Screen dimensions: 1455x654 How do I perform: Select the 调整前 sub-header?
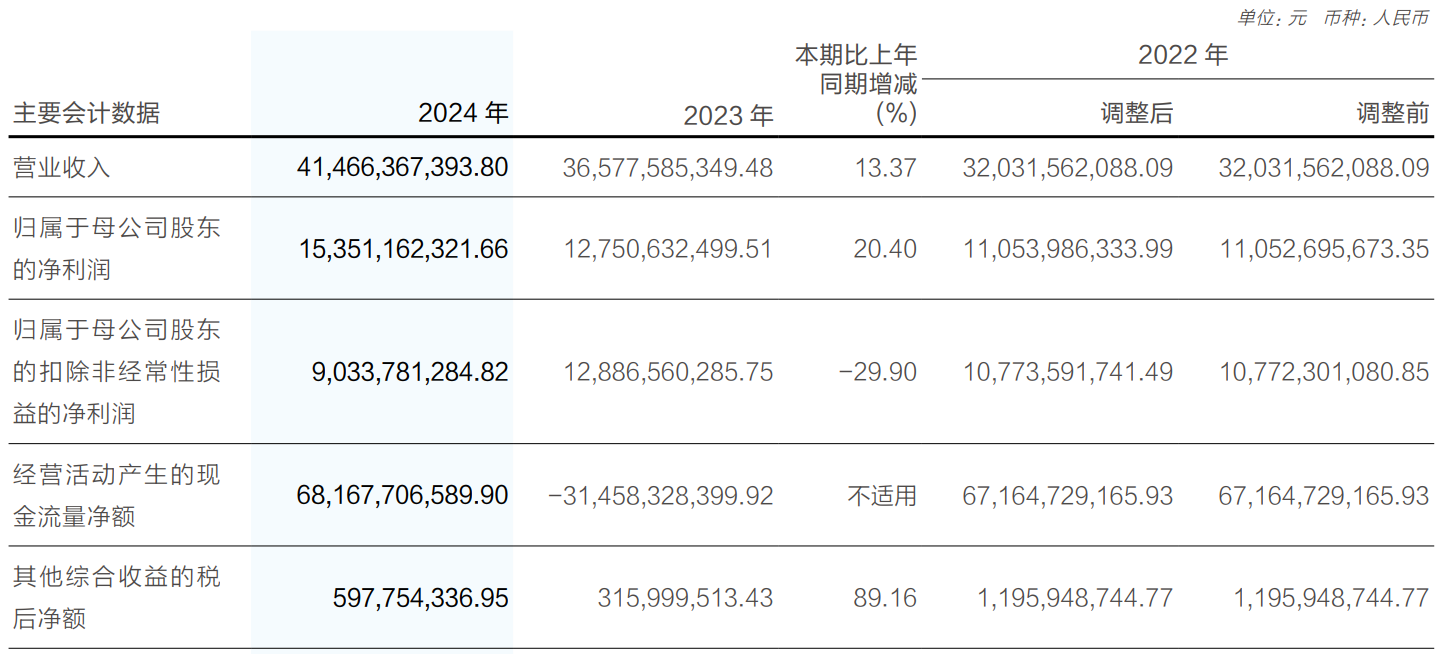coord(1392,114)
